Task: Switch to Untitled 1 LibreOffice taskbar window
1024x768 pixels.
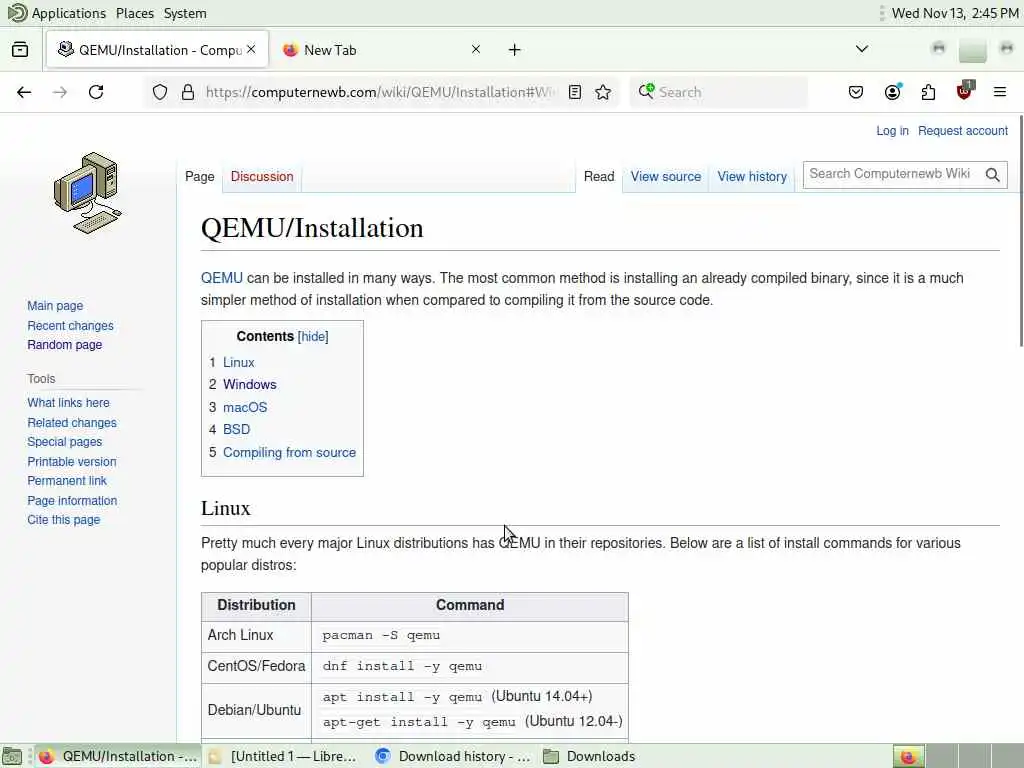Action: click(x=283, y=756)
